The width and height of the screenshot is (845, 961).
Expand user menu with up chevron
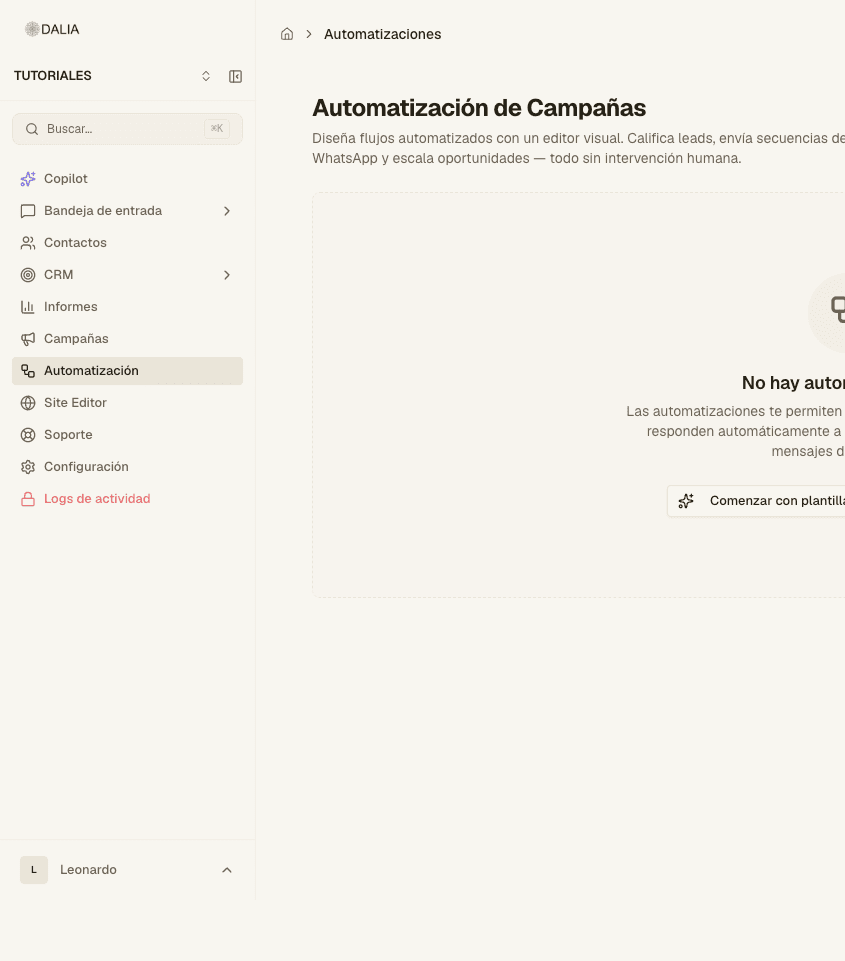tap(227, 870)
